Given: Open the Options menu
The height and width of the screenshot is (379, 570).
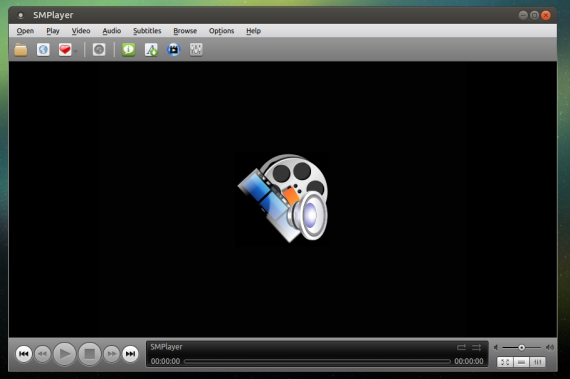Looking at the screenshot, I should (221, 31).
